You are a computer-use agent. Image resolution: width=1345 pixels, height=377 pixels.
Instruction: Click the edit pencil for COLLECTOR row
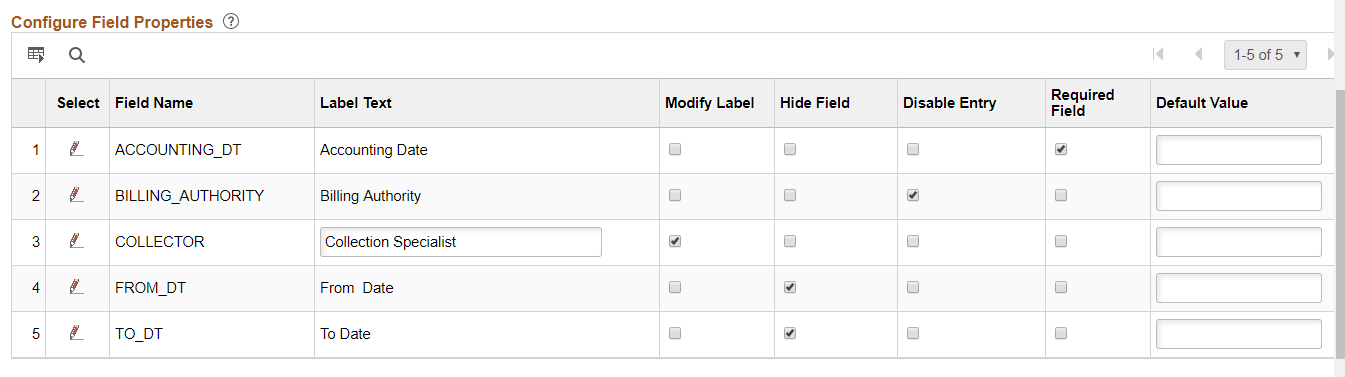[x=76, y=241]
